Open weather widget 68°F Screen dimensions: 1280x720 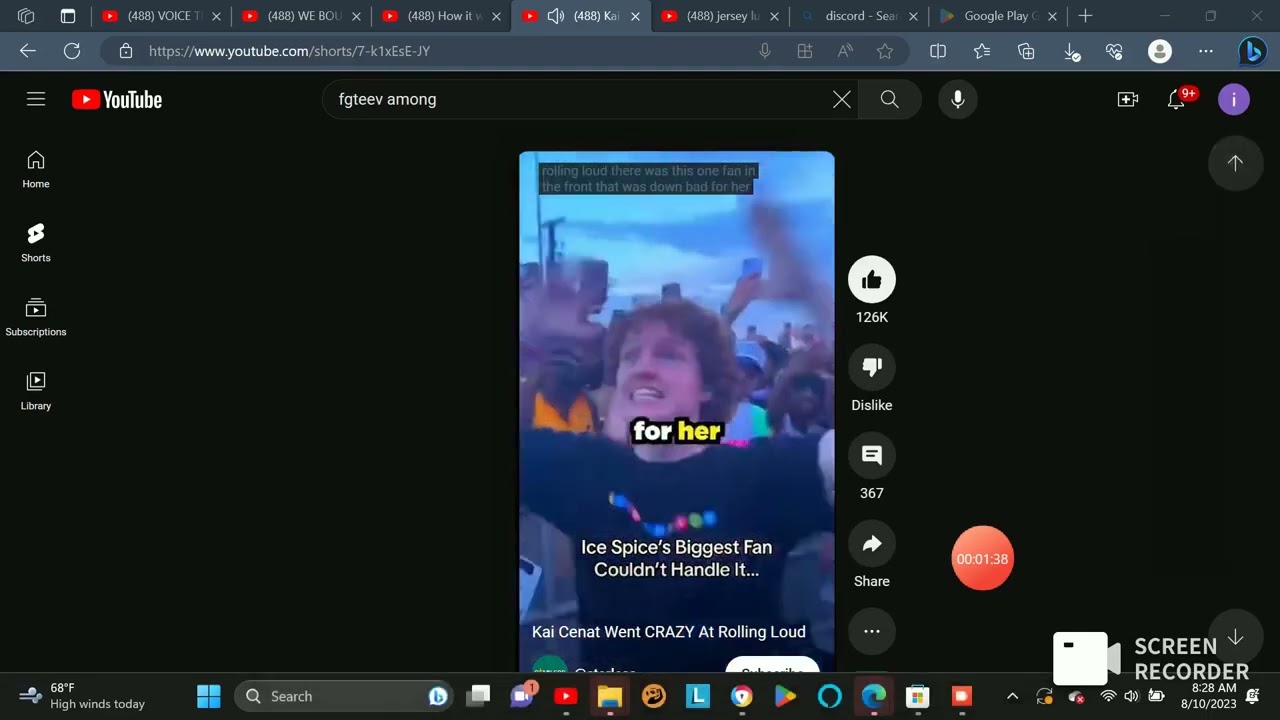pos(82,696)
